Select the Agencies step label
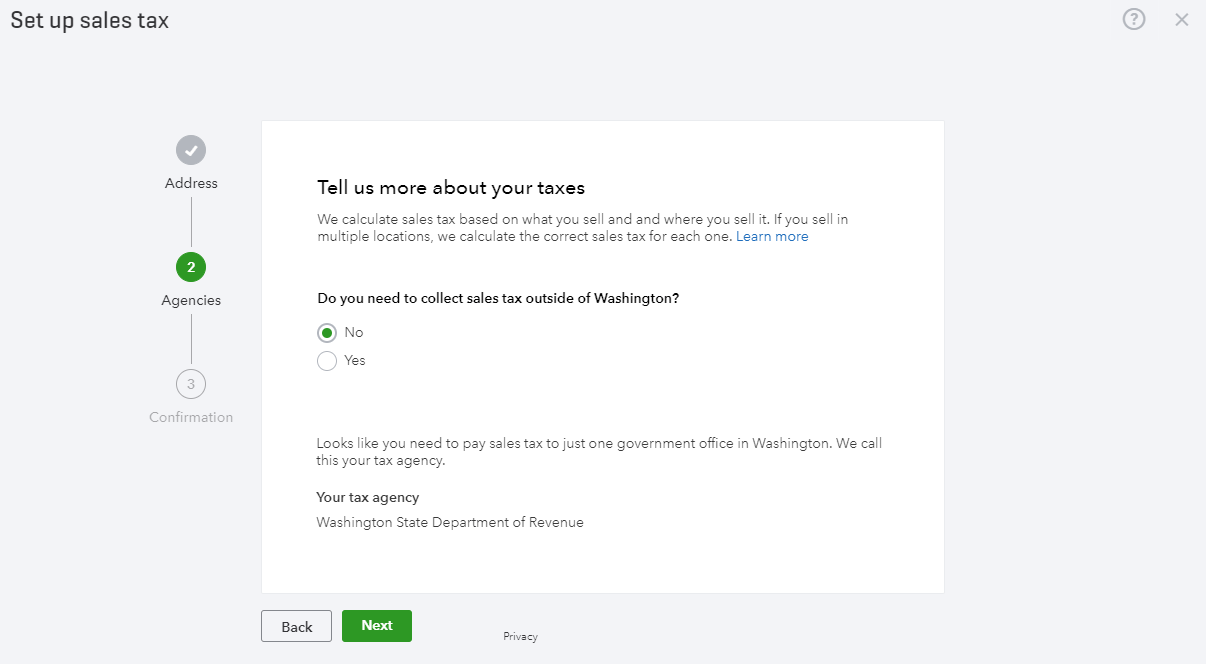This screenshot has width=1206, height=664. (191, 300)
